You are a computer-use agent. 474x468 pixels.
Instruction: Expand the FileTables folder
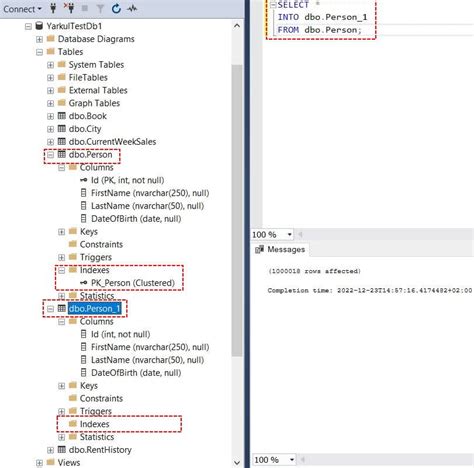pyautogui.click(x=50, y=78)
